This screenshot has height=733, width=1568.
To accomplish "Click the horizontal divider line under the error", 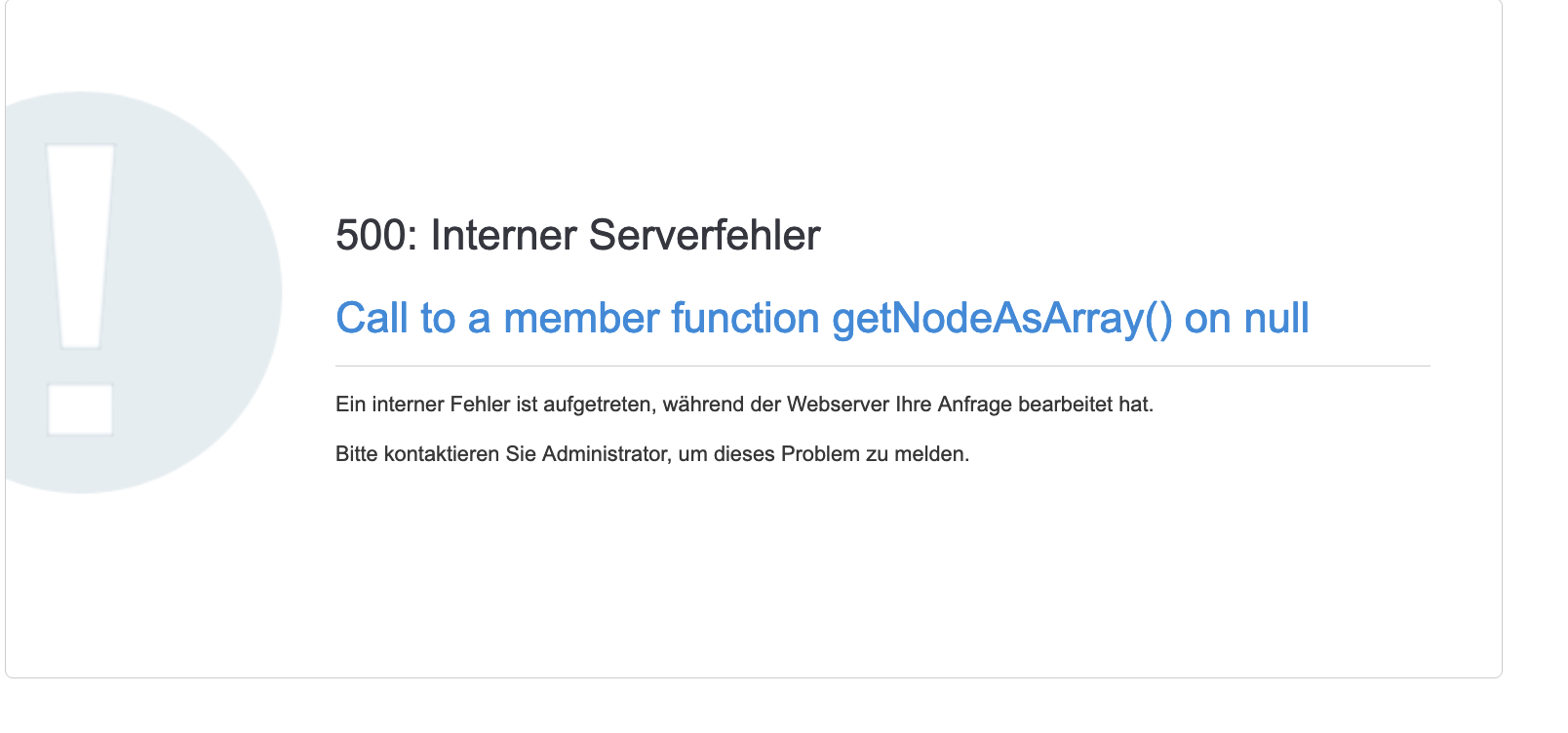I will [x=882, y=366].
